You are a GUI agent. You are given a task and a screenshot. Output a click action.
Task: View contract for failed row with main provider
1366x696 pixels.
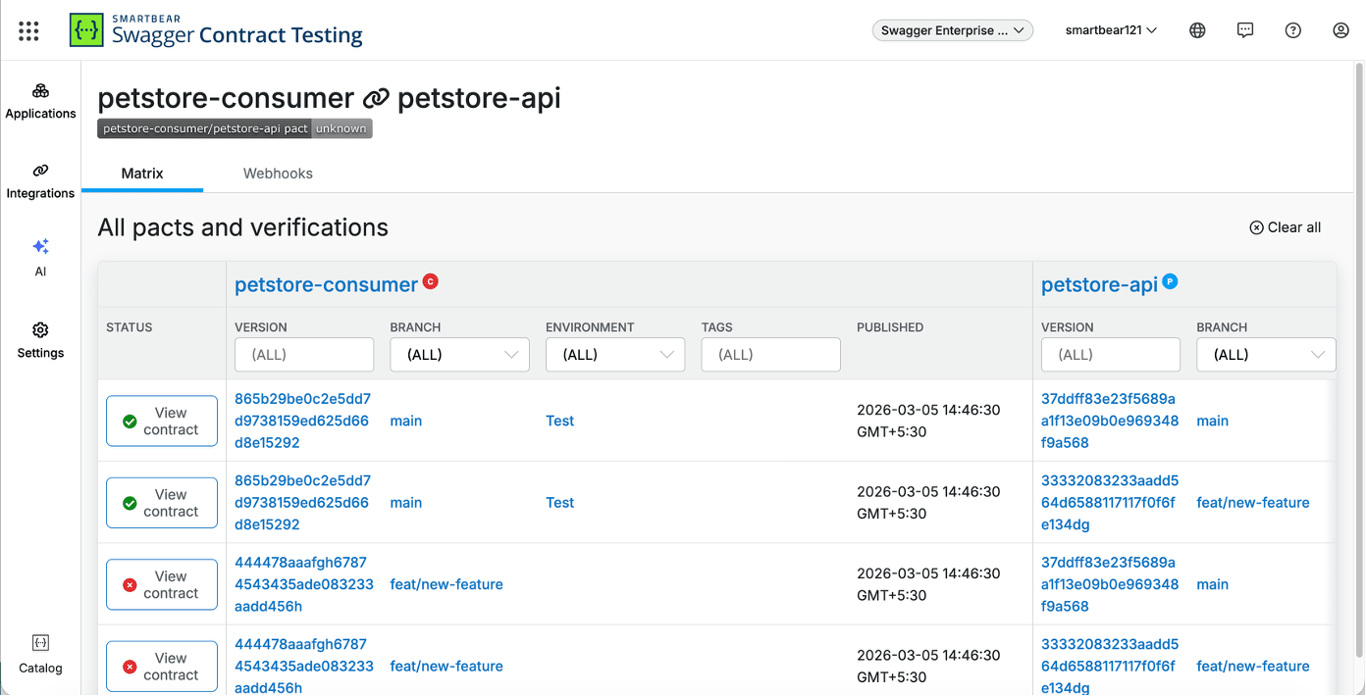tap(162, 585)
